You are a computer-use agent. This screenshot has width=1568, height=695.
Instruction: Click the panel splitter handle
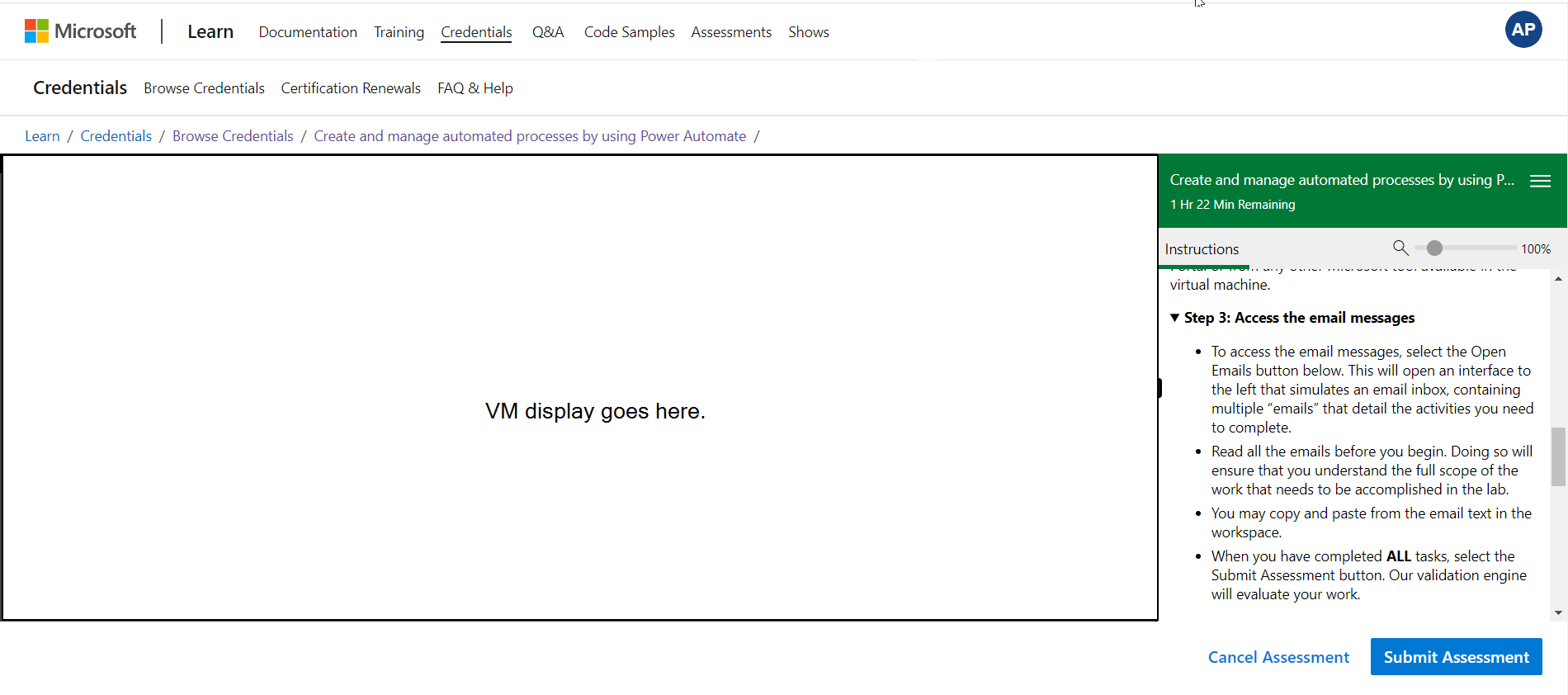pyautogui.click(x=1159, y=388)
